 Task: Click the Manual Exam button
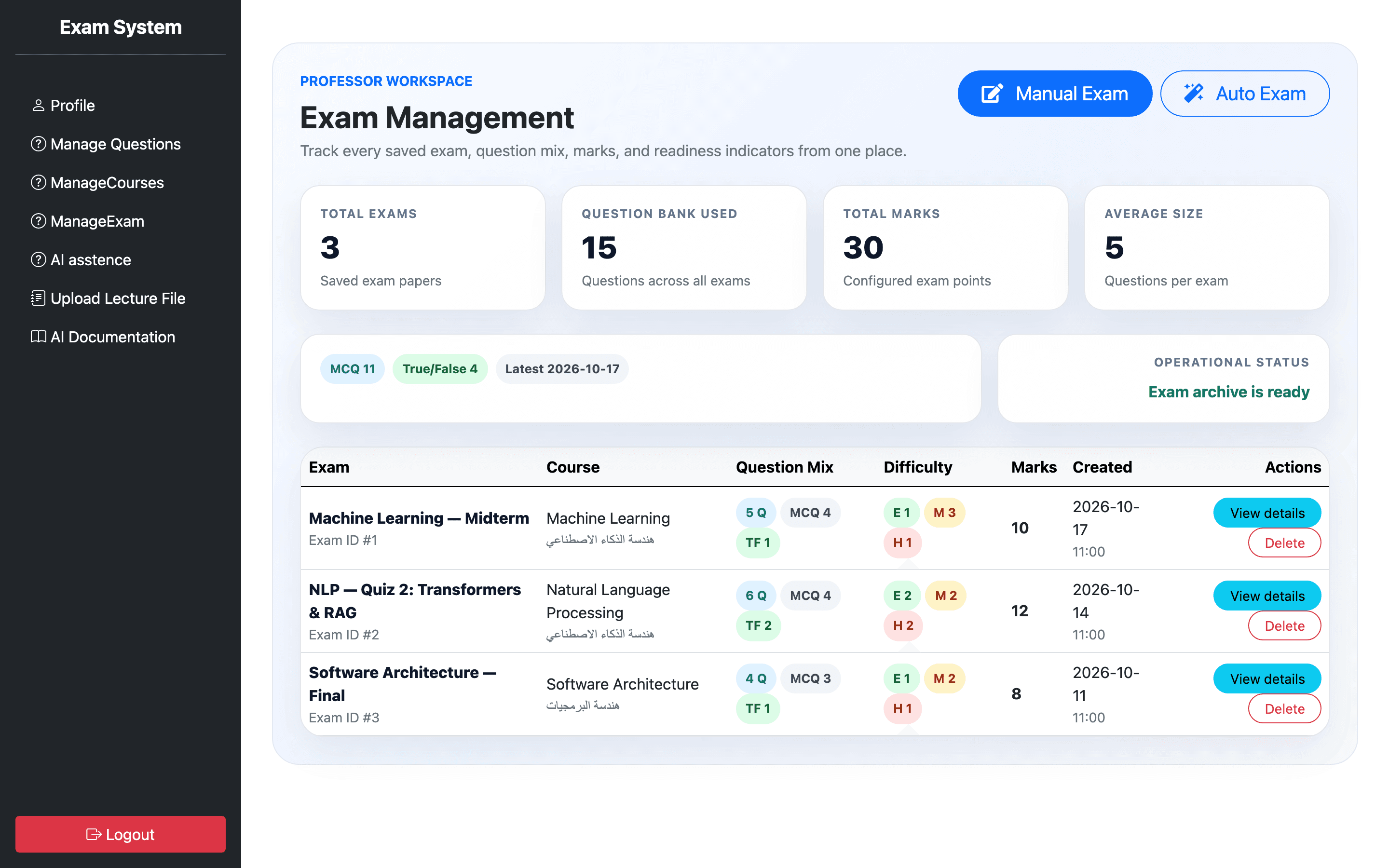click(x=1055, y=94)
